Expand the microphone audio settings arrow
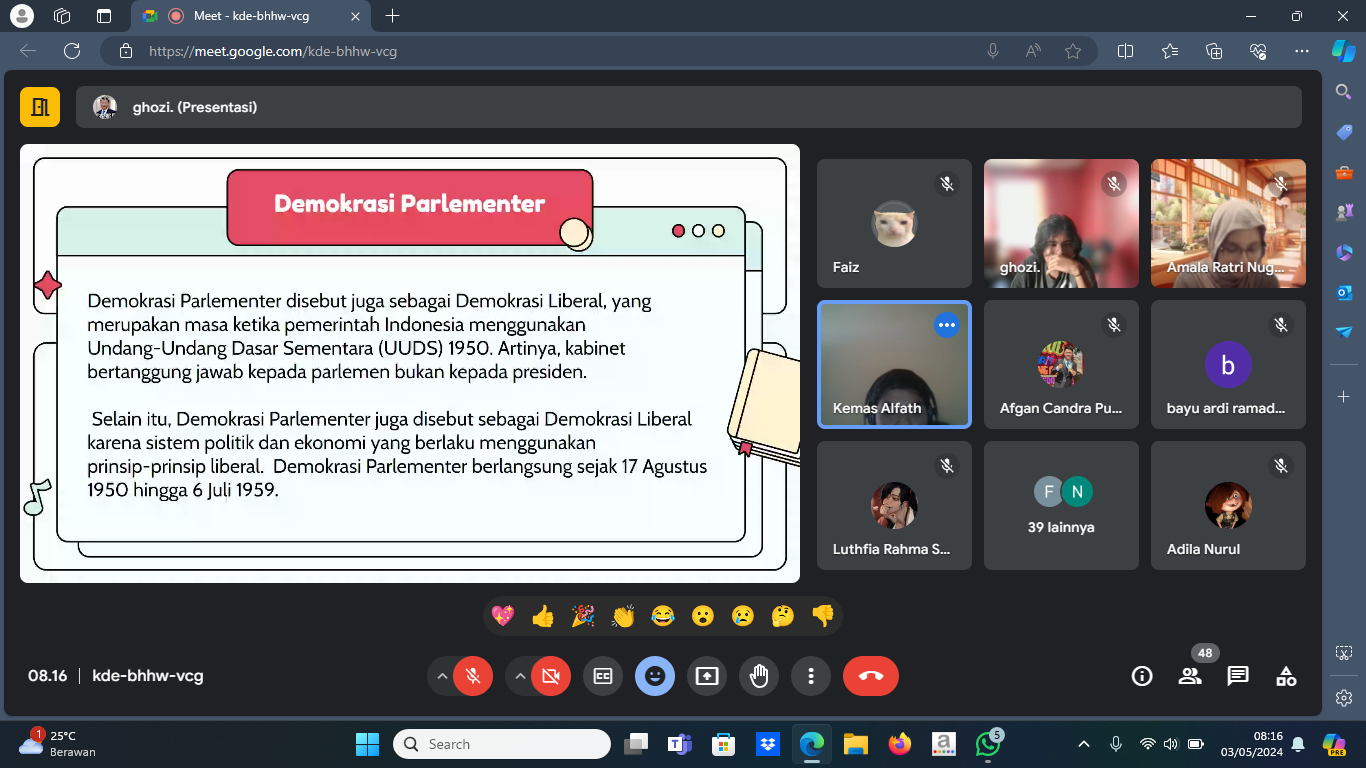This screenshot has width=1366, height=768. coord(441,676)
